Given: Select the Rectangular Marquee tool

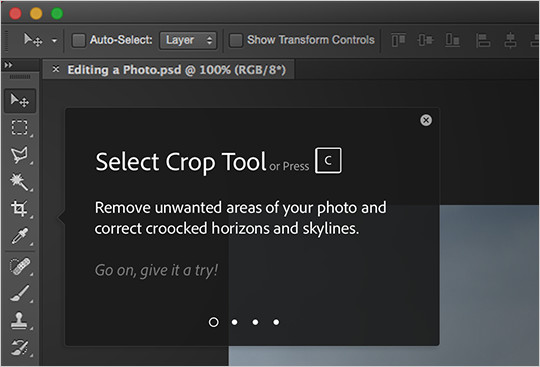Looking at the screenshot, I should [x=20, y=127].
